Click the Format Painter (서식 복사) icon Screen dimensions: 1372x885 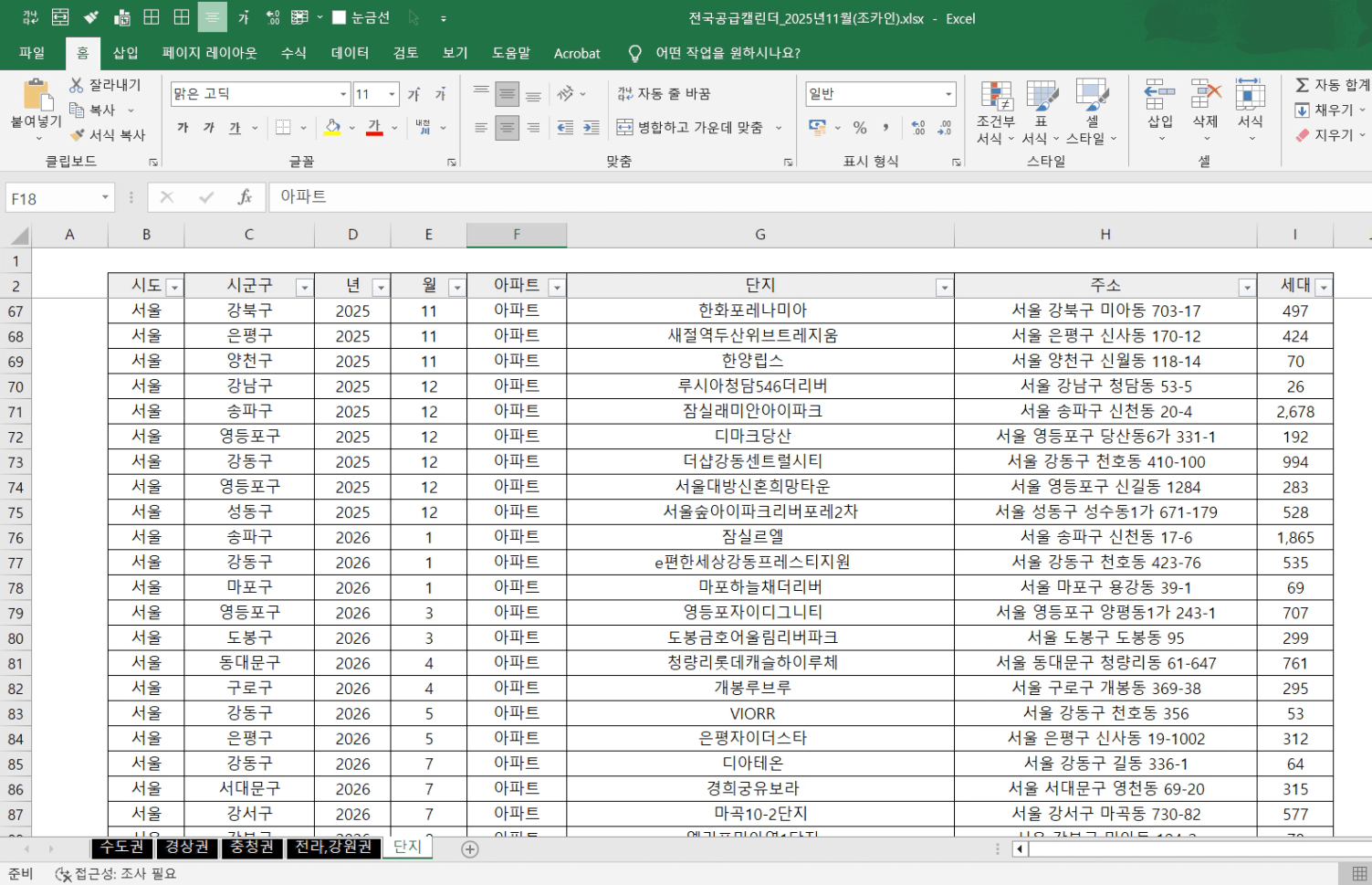[78, 135]
